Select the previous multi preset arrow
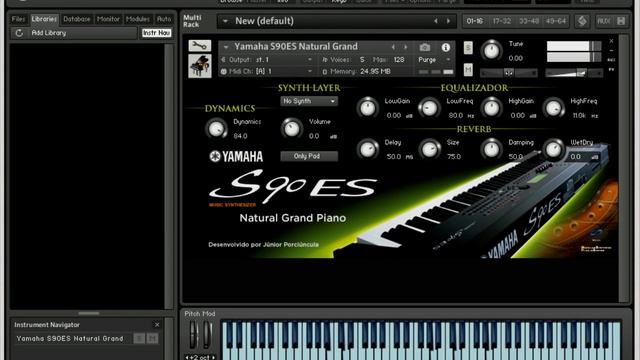Screen dimensions: 640x360 click(x=436, y=21)
